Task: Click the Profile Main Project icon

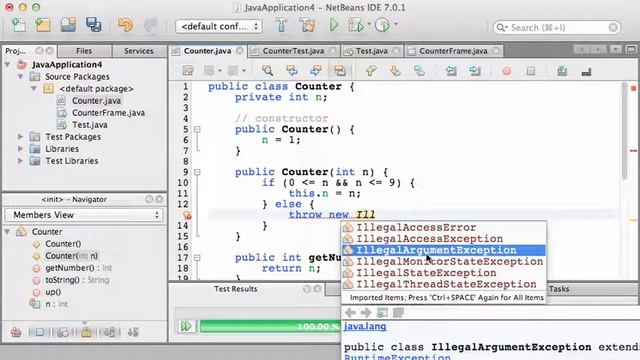Action: click(382, 25)
